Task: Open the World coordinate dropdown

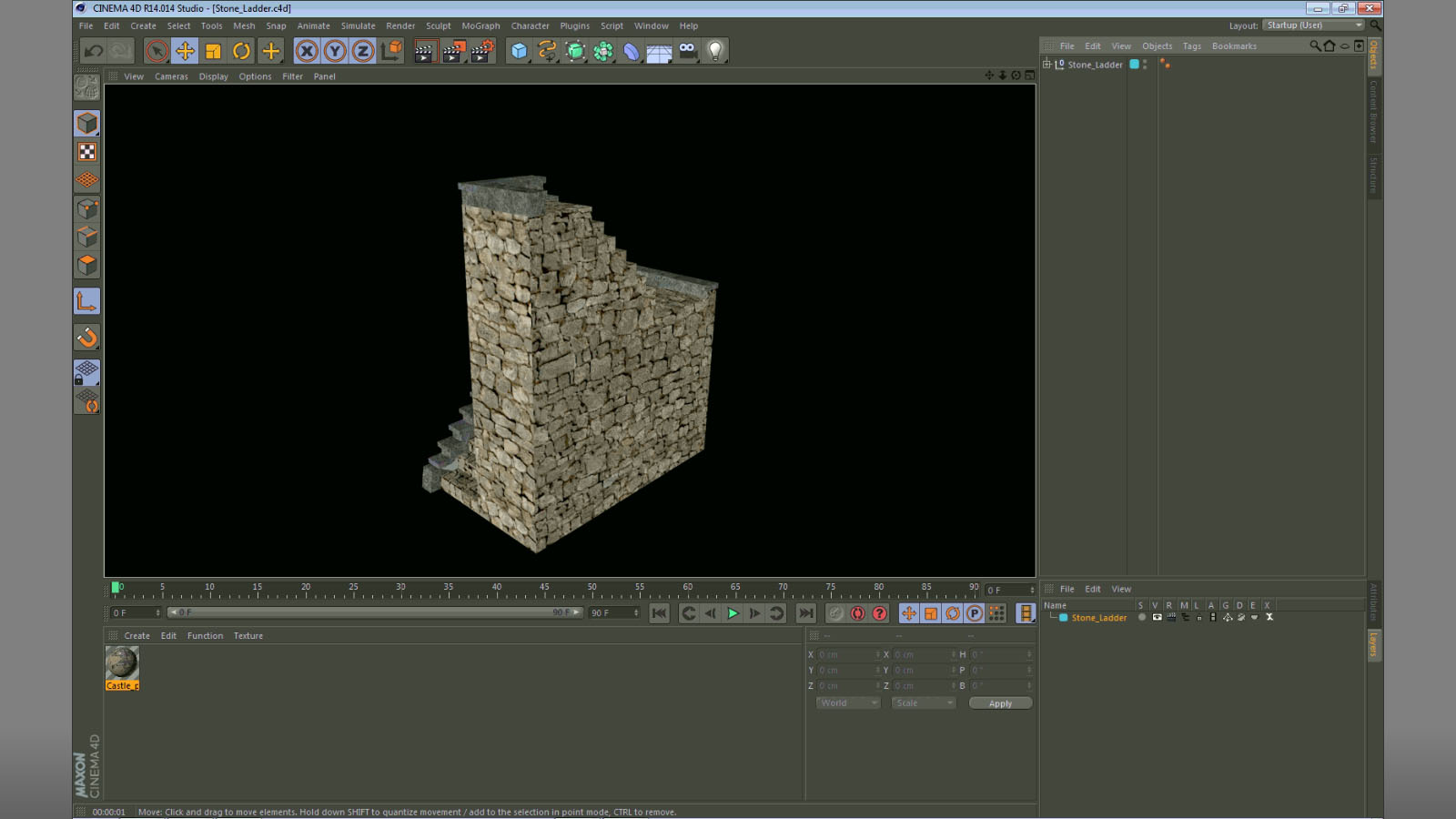Action: tap(848, 703)
